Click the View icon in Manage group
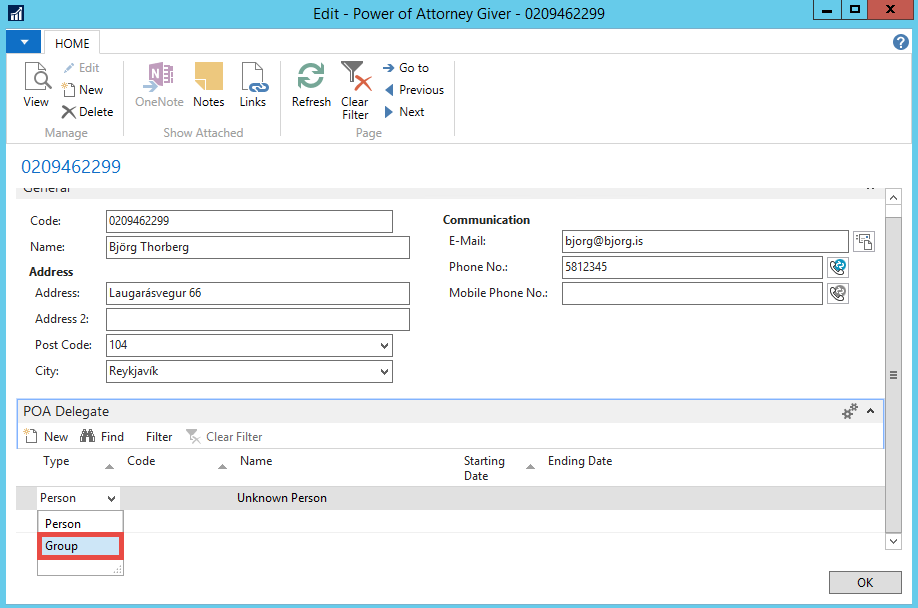The image size is (918, 608). (x=36, y=85)
